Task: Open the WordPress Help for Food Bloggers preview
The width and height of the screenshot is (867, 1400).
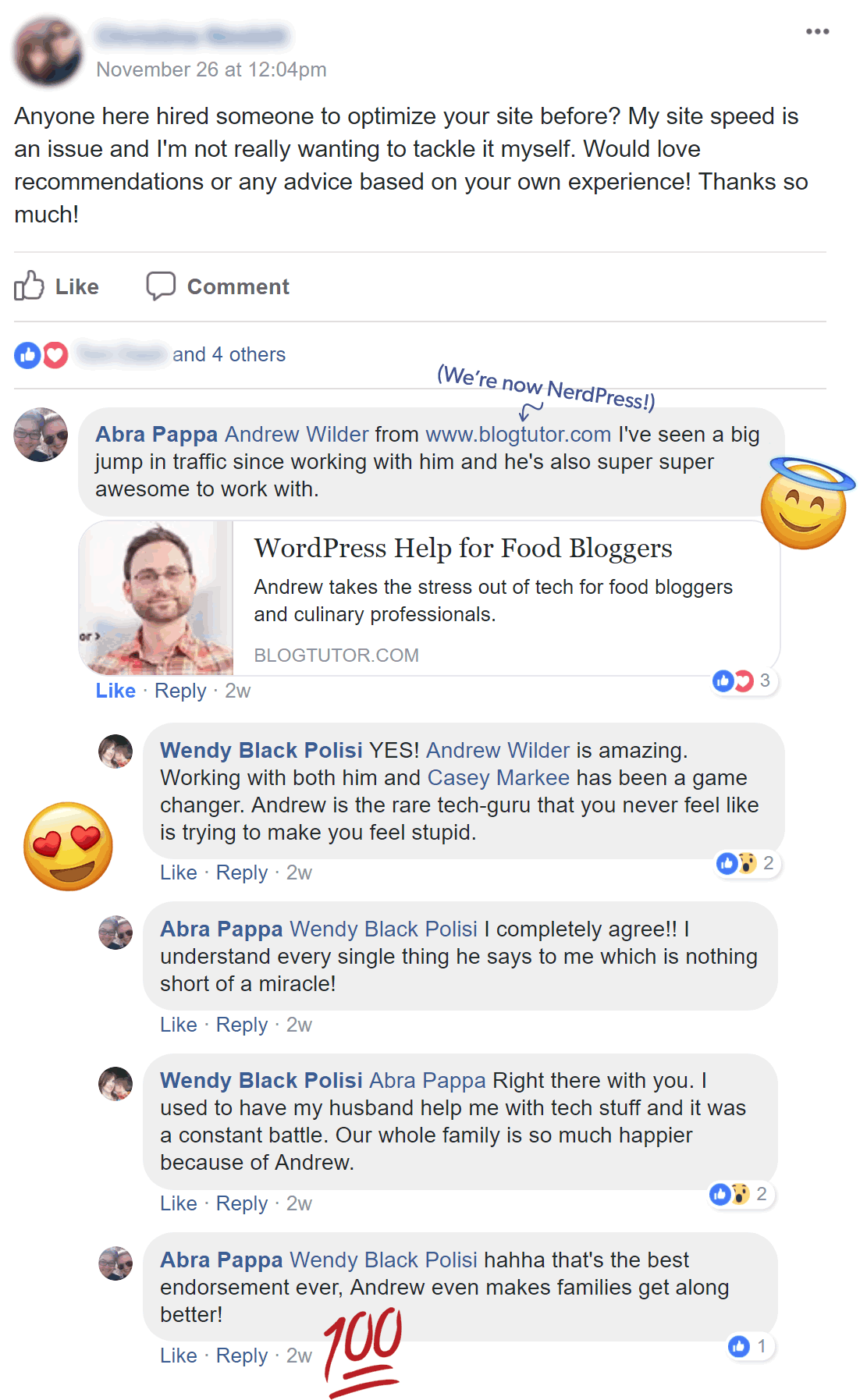Action: [429, 598]
